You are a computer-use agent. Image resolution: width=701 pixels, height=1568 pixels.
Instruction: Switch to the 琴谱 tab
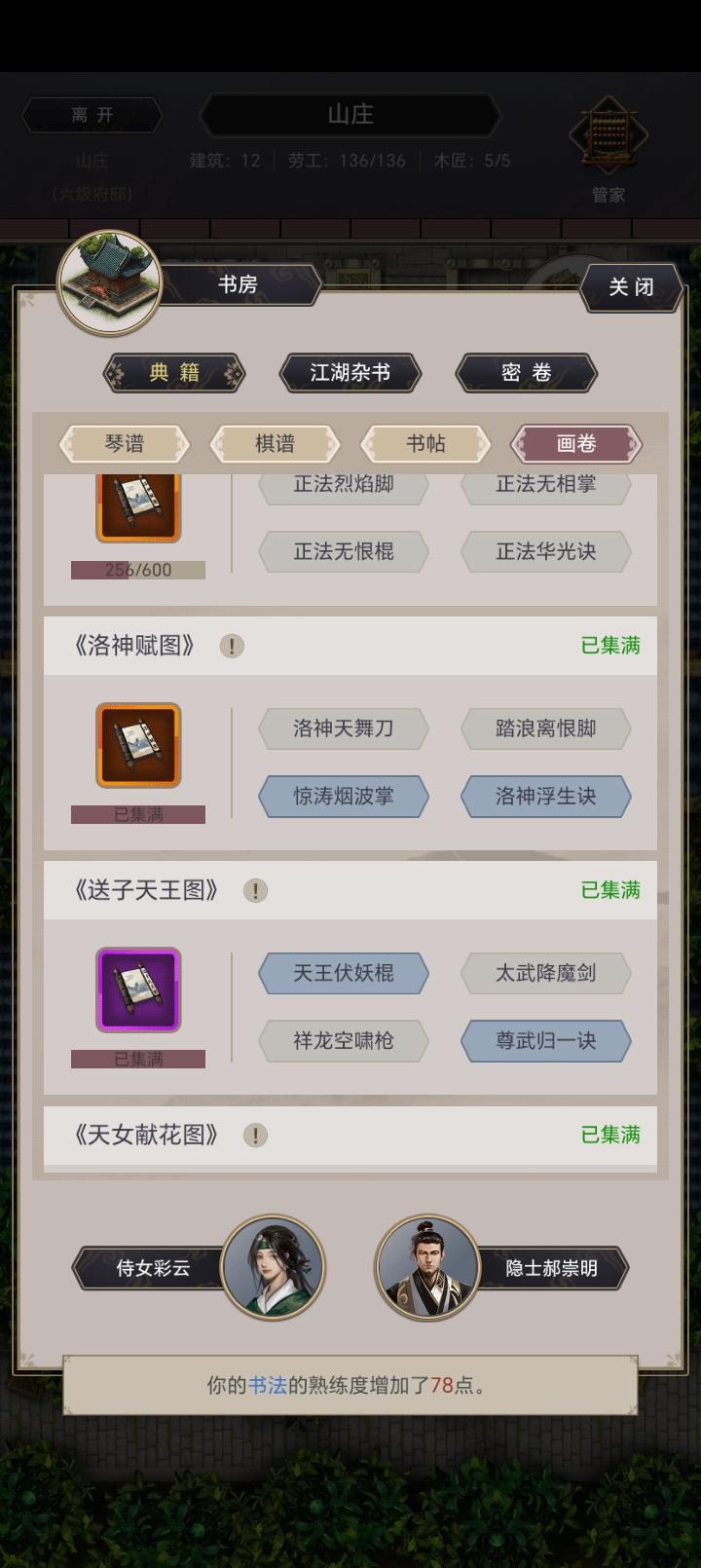[125, 444]
